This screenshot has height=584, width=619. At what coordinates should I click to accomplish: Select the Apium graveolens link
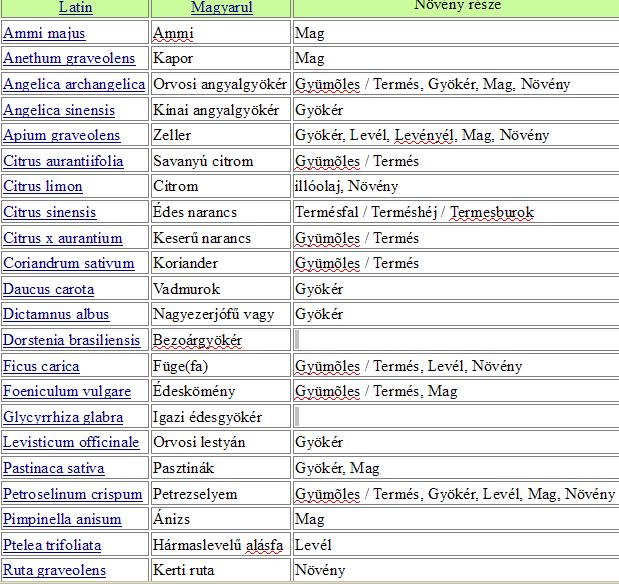click(x=61, y=135)
